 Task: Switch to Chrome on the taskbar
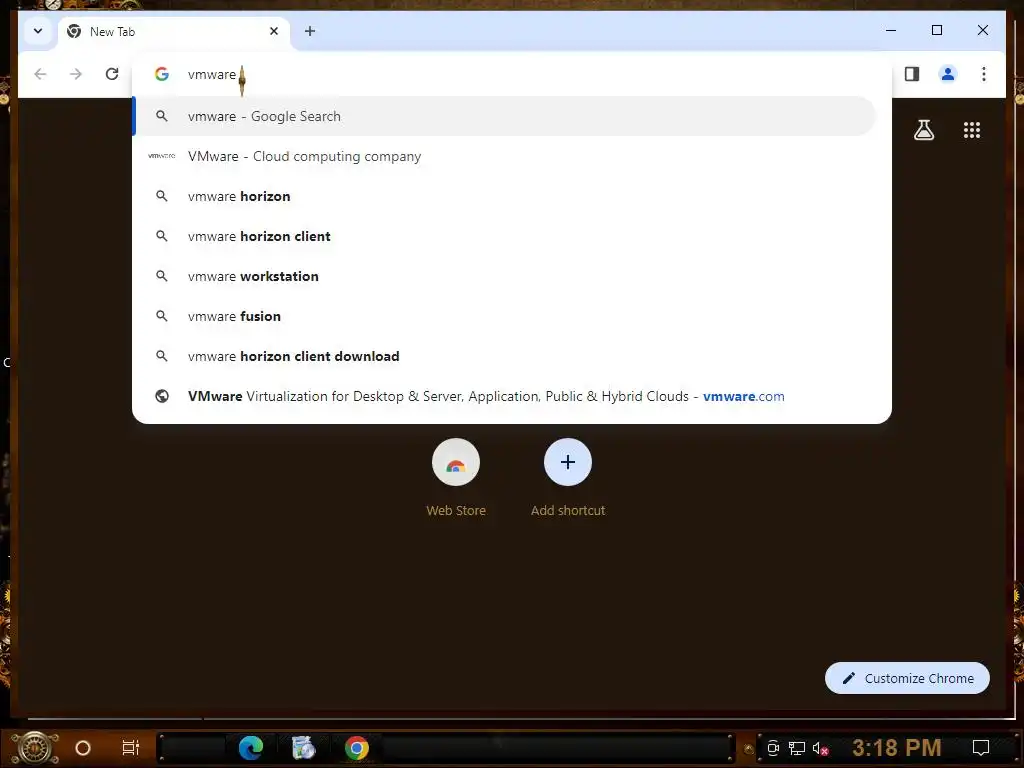pyautogui.click(x=357, y=748)
